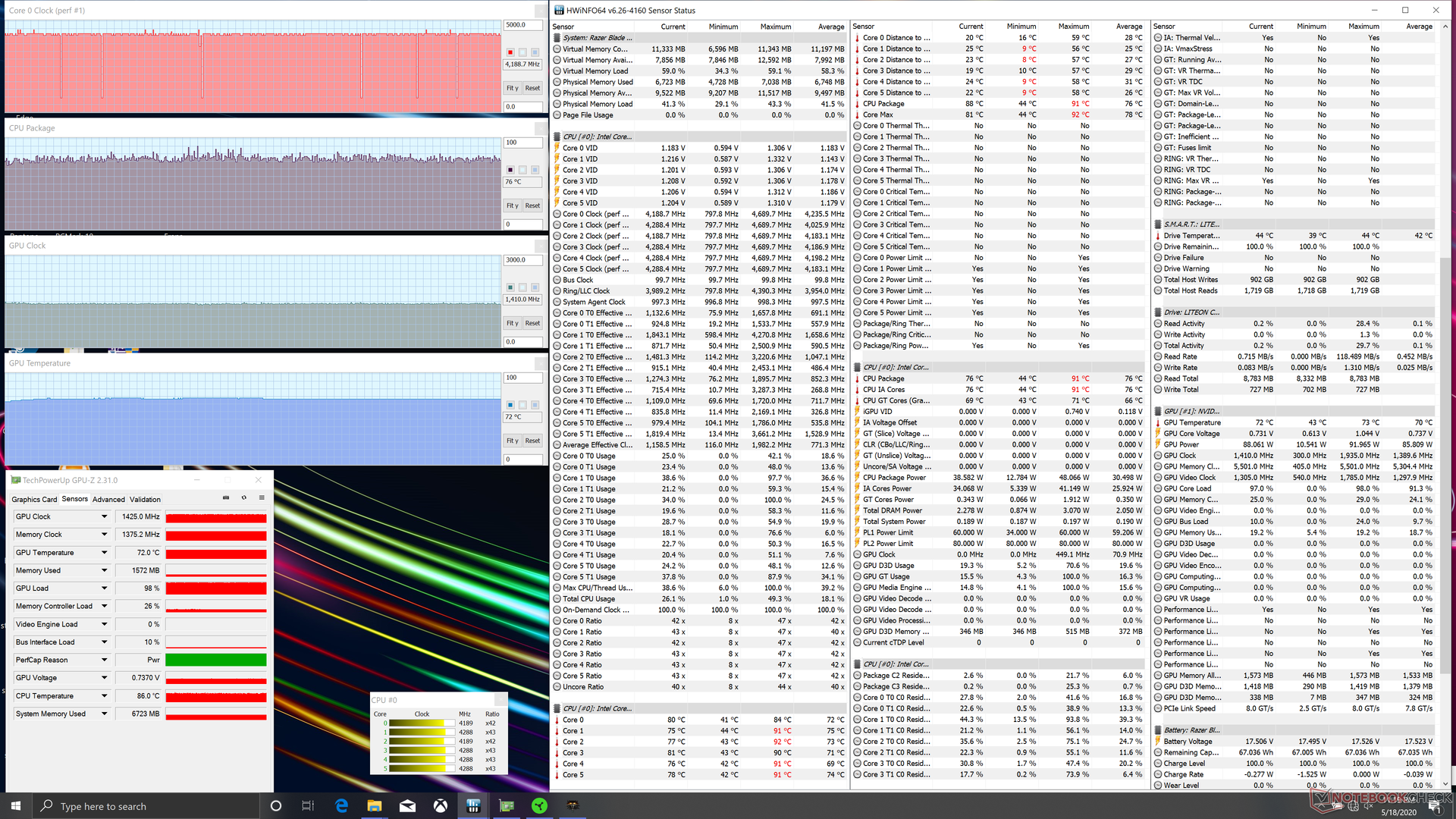Click the 5000.0 max value field

click(x=522, y=25)
